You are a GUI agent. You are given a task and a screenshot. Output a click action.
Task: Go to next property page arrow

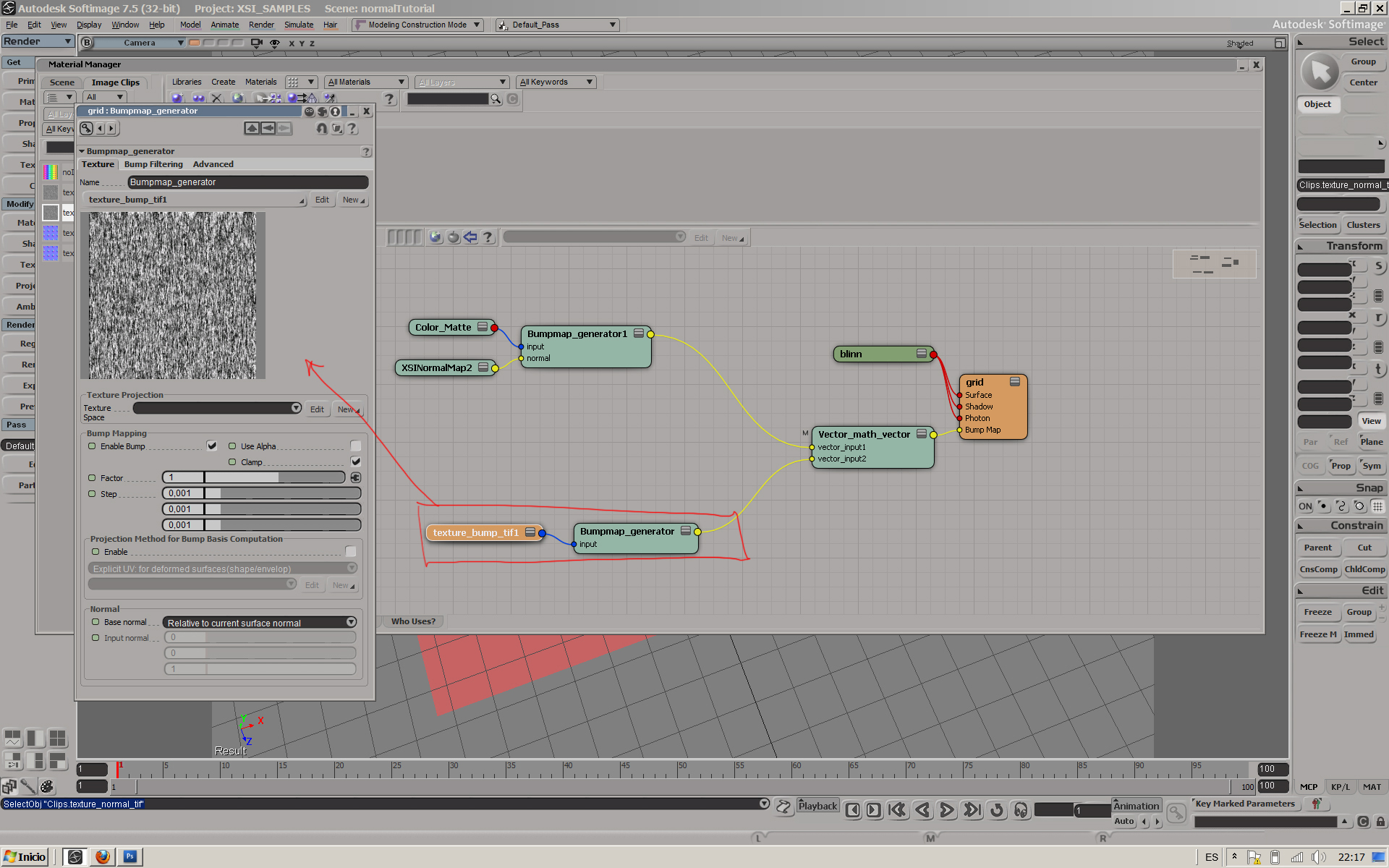(x=111, y=129)
